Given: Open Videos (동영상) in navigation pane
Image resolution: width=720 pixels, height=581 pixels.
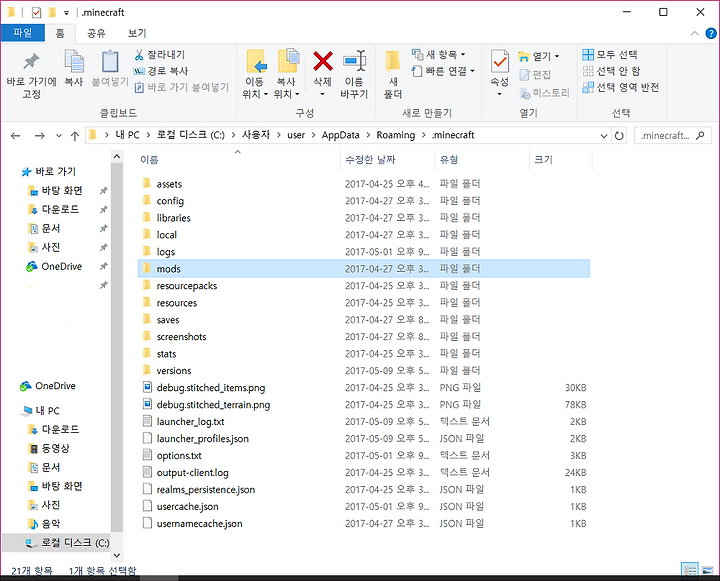Looking at the screenshot, I should pyautogui.click(x=49, y=448).
